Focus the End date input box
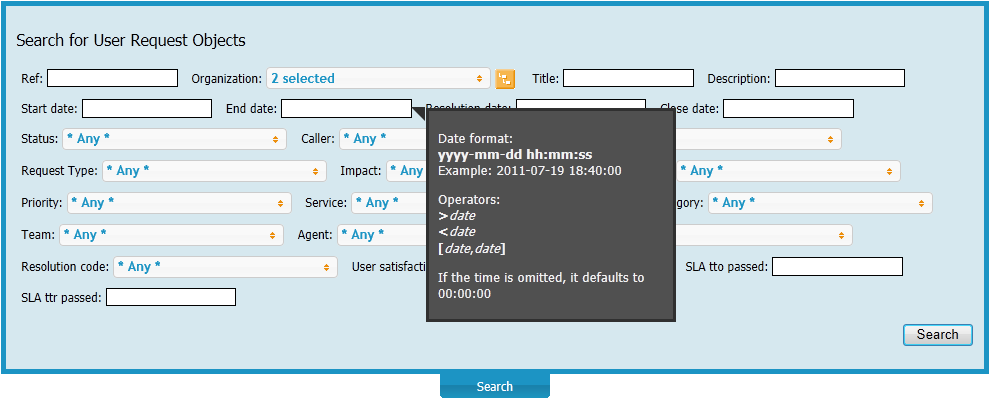This screenshot has width=989, height=399. (x=346, y=108)
